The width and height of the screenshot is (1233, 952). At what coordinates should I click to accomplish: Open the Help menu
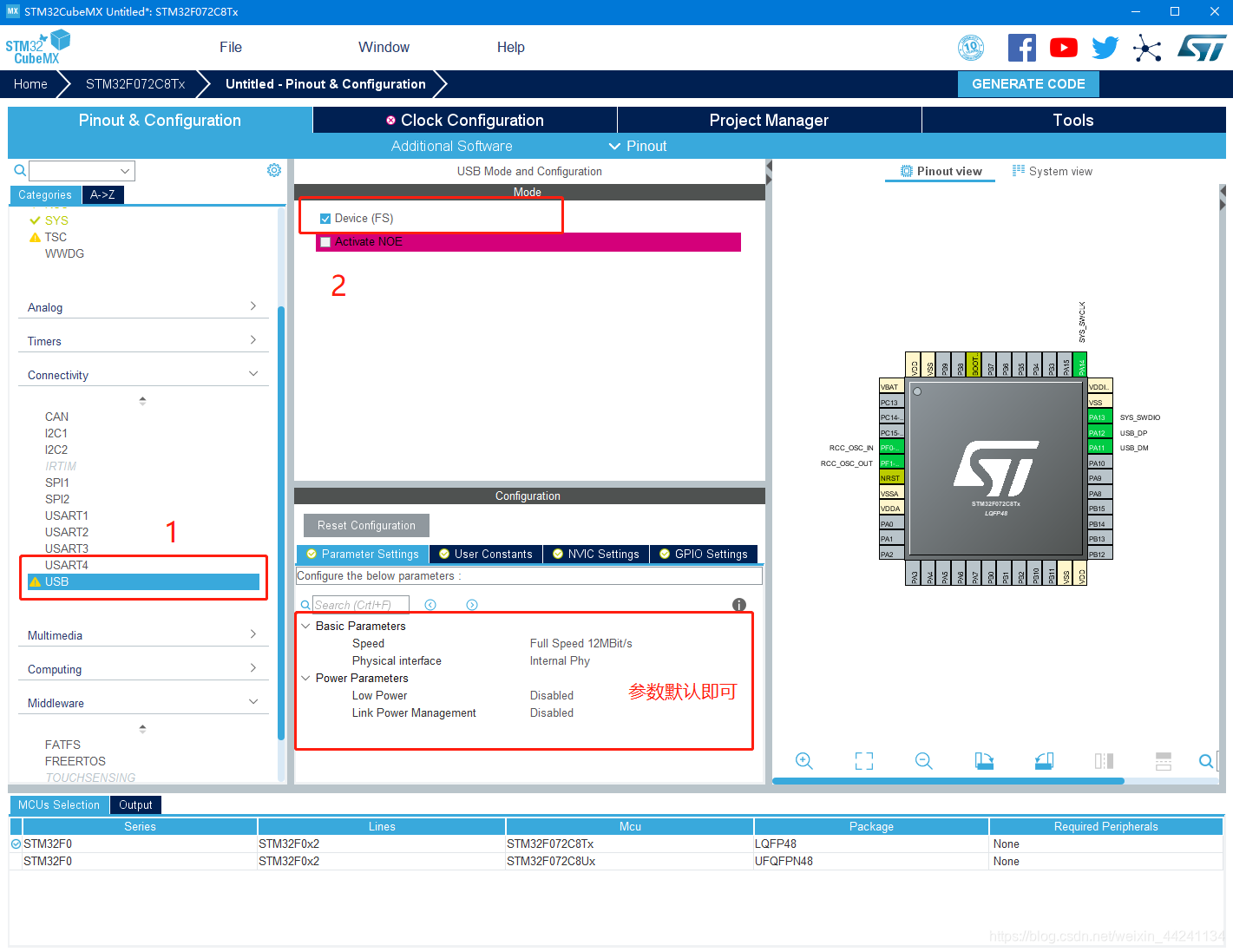[x=510, y=48]
